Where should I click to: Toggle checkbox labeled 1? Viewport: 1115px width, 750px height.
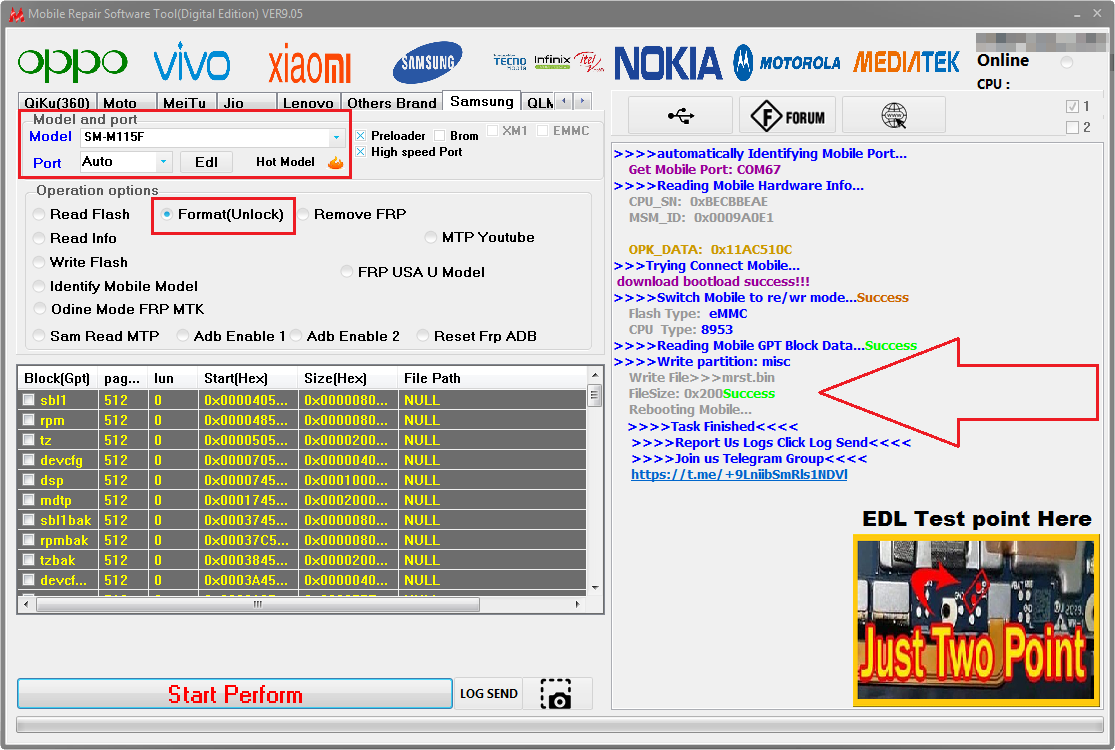coord(1072,107)
